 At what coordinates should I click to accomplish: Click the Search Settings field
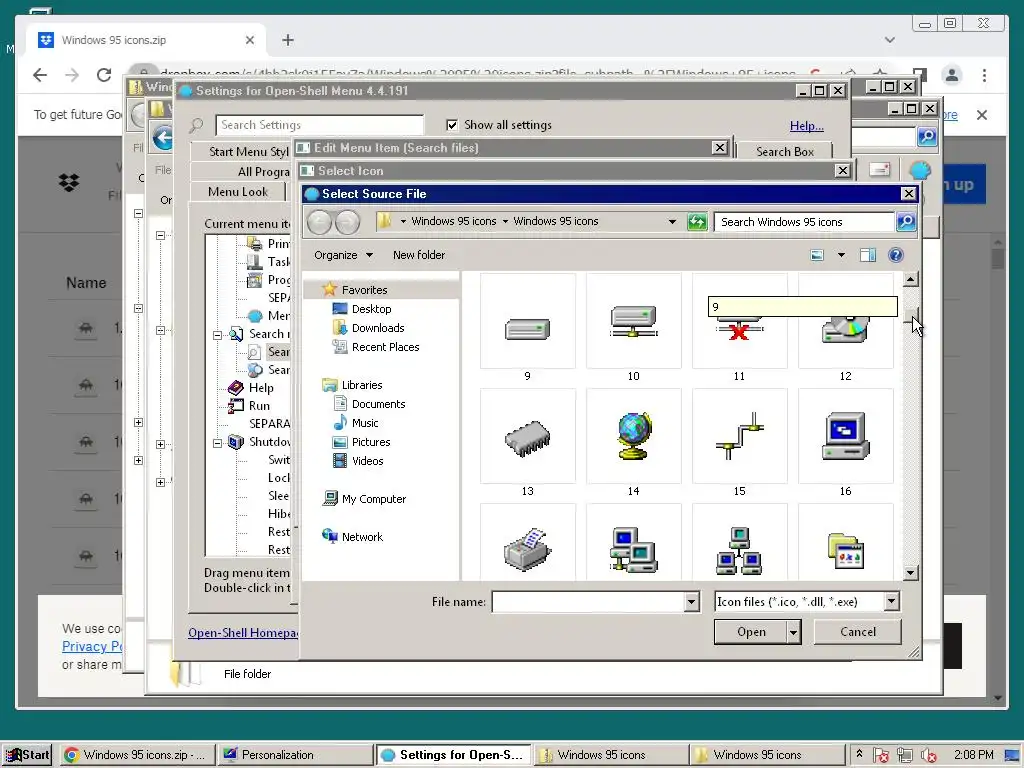tap(319, 125)
